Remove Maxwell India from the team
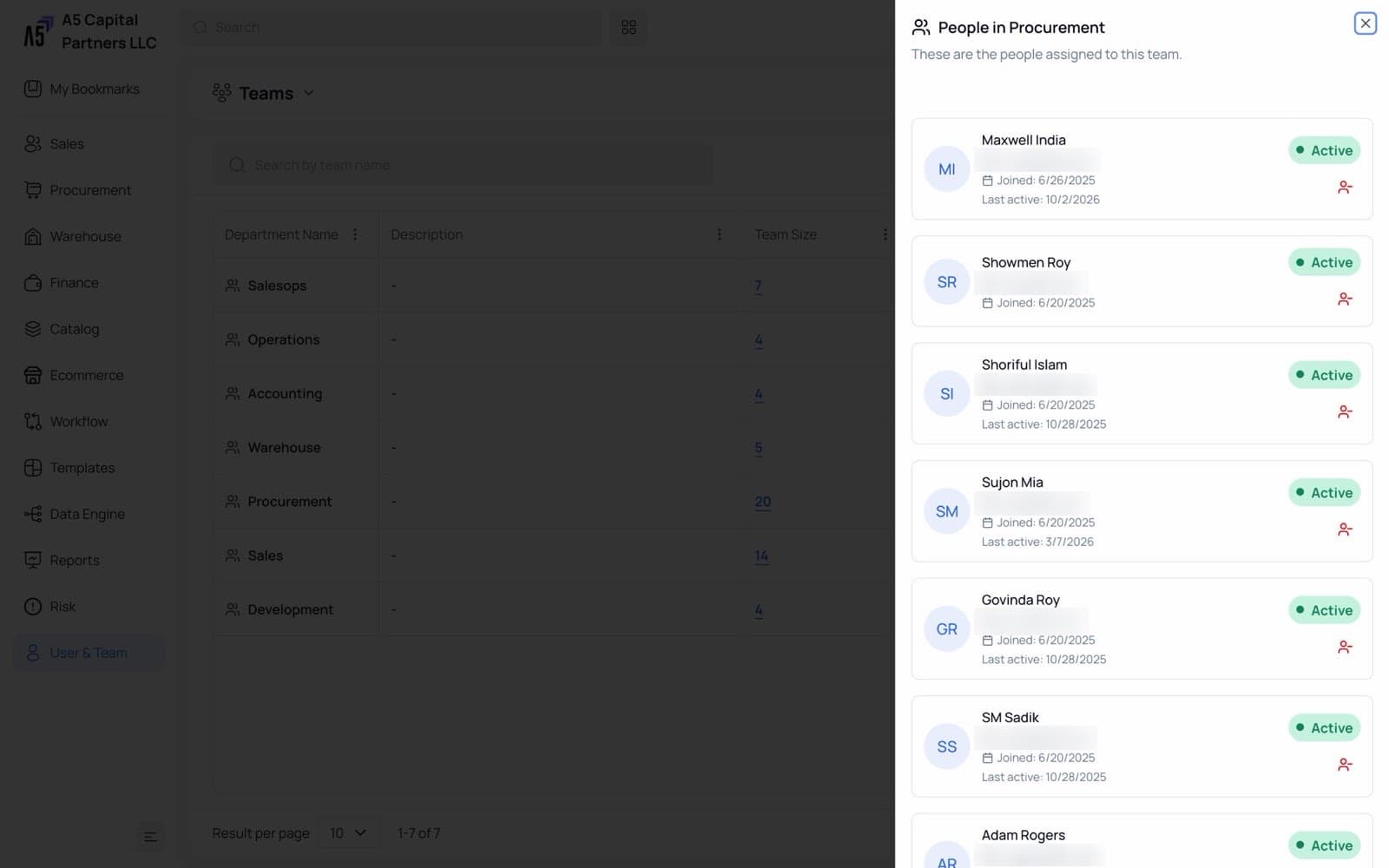Image resolution: width=1389 pixels, height=868 pixels. click(x=1345, y=187)
